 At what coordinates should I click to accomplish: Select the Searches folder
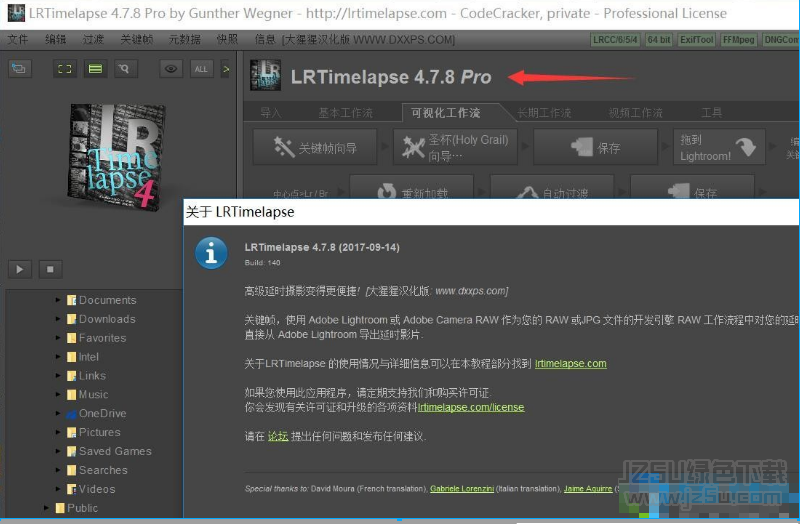click(97, 470)
